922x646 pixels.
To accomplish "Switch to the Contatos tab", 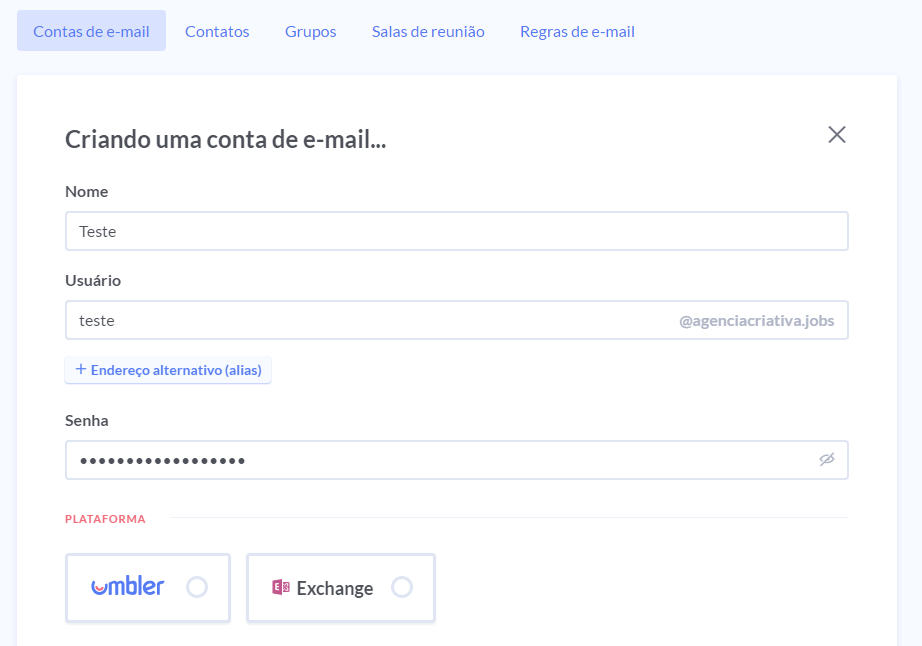I will pos(217,31).
